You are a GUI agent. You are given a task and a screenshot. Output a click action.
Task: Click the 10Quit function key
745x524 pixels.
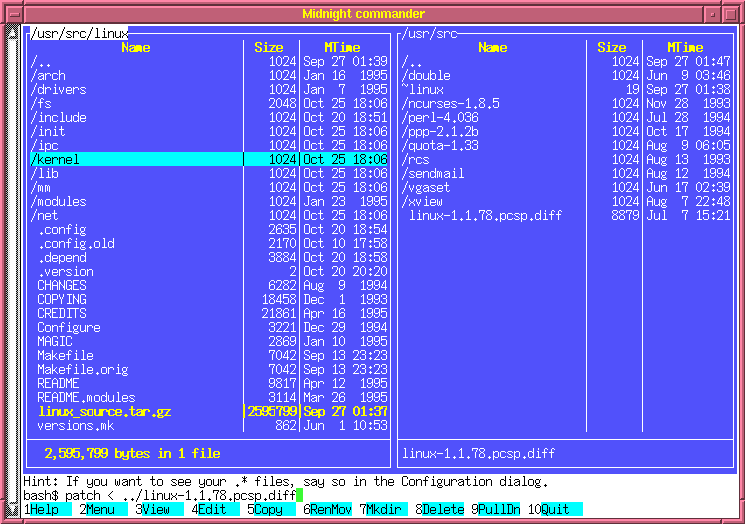pos(555,509)
